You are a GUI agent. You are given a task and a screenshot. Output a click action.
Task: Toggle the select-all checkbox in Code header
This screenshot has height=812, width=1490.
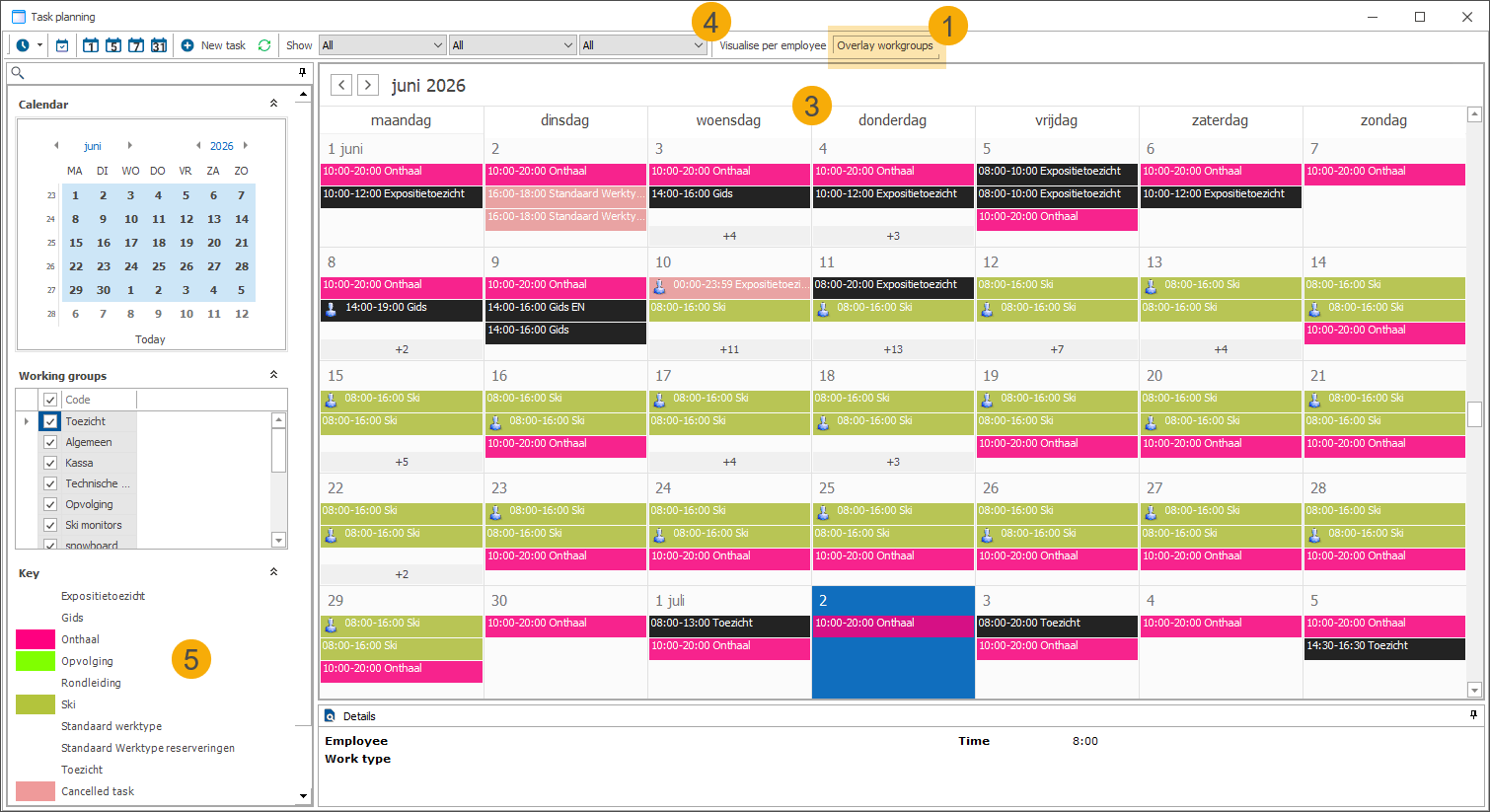(x=50, y=400)
